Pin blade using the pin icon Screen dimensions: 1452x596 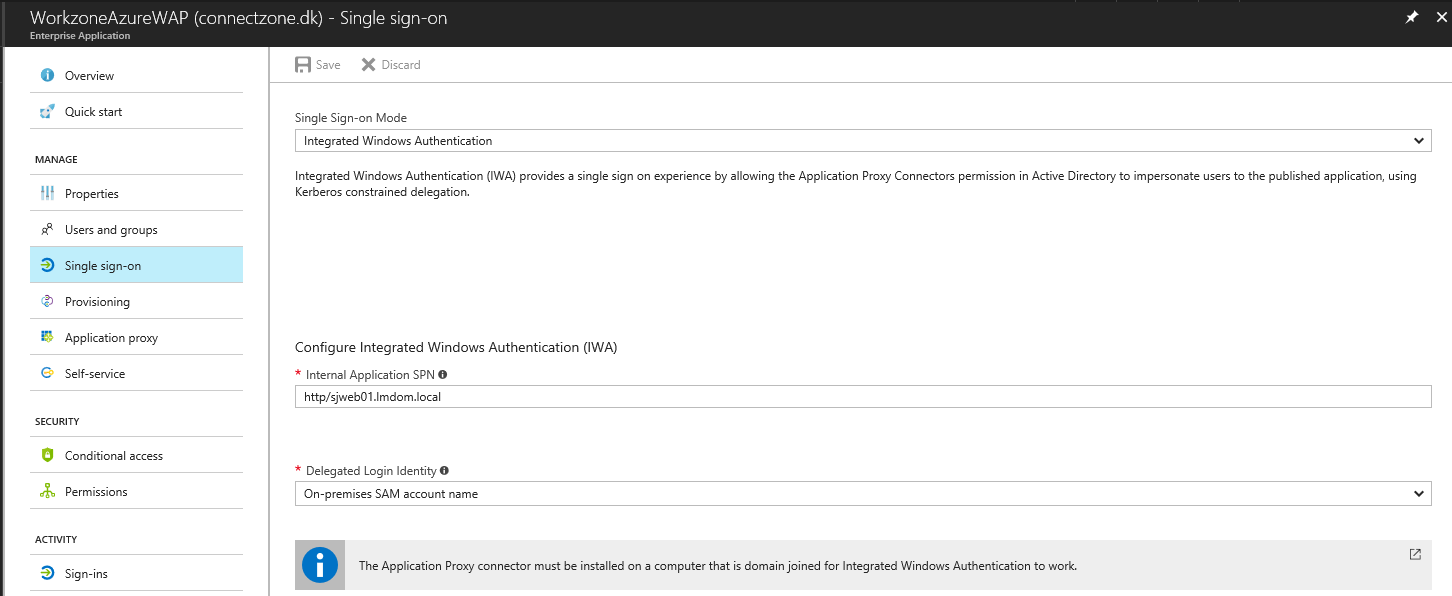[1412, 17]
